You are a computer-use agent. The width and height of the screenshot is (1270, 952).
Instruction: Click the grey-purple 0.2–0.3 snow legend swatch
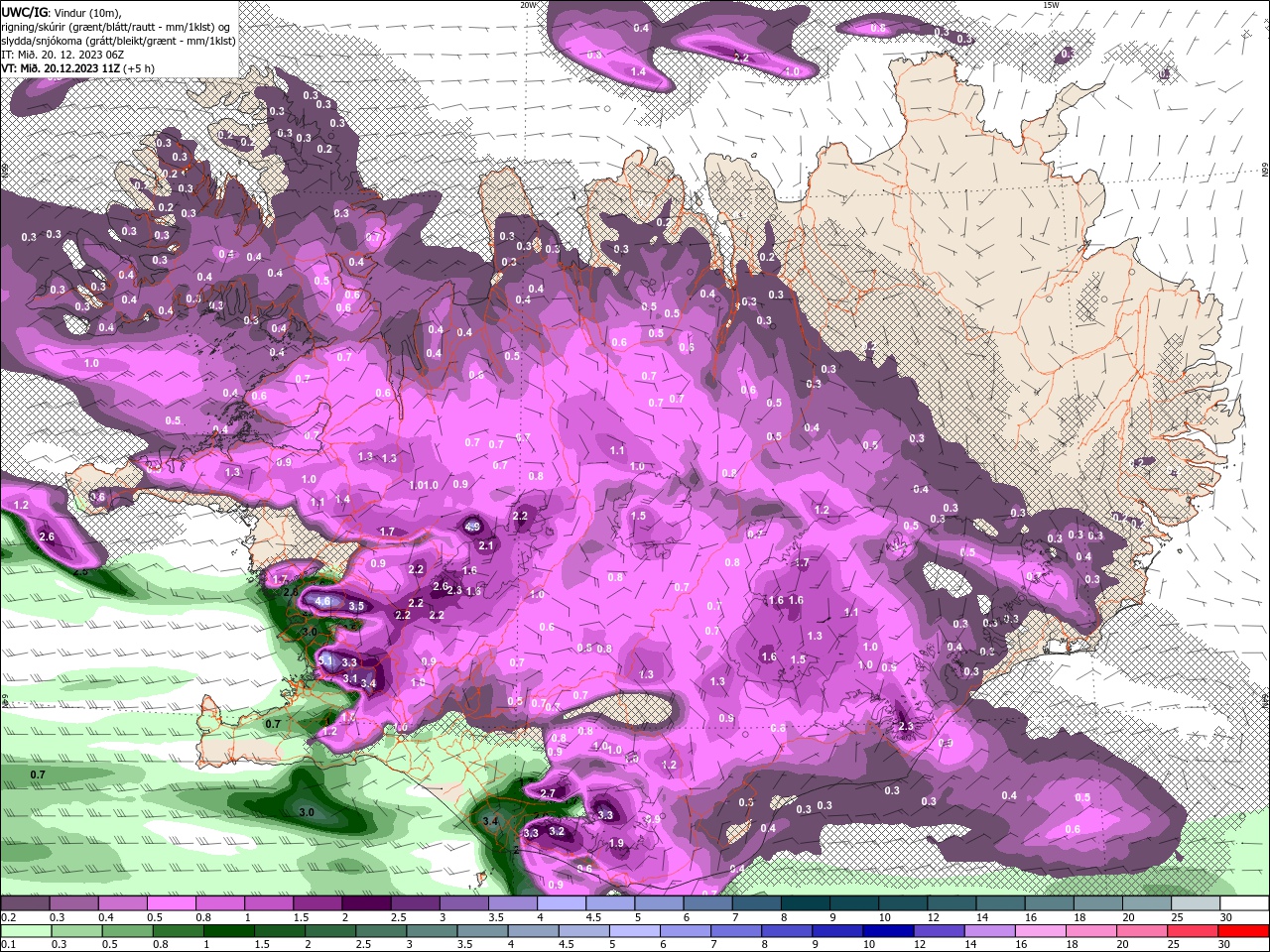pyautogui.click(x=25, y=903)
